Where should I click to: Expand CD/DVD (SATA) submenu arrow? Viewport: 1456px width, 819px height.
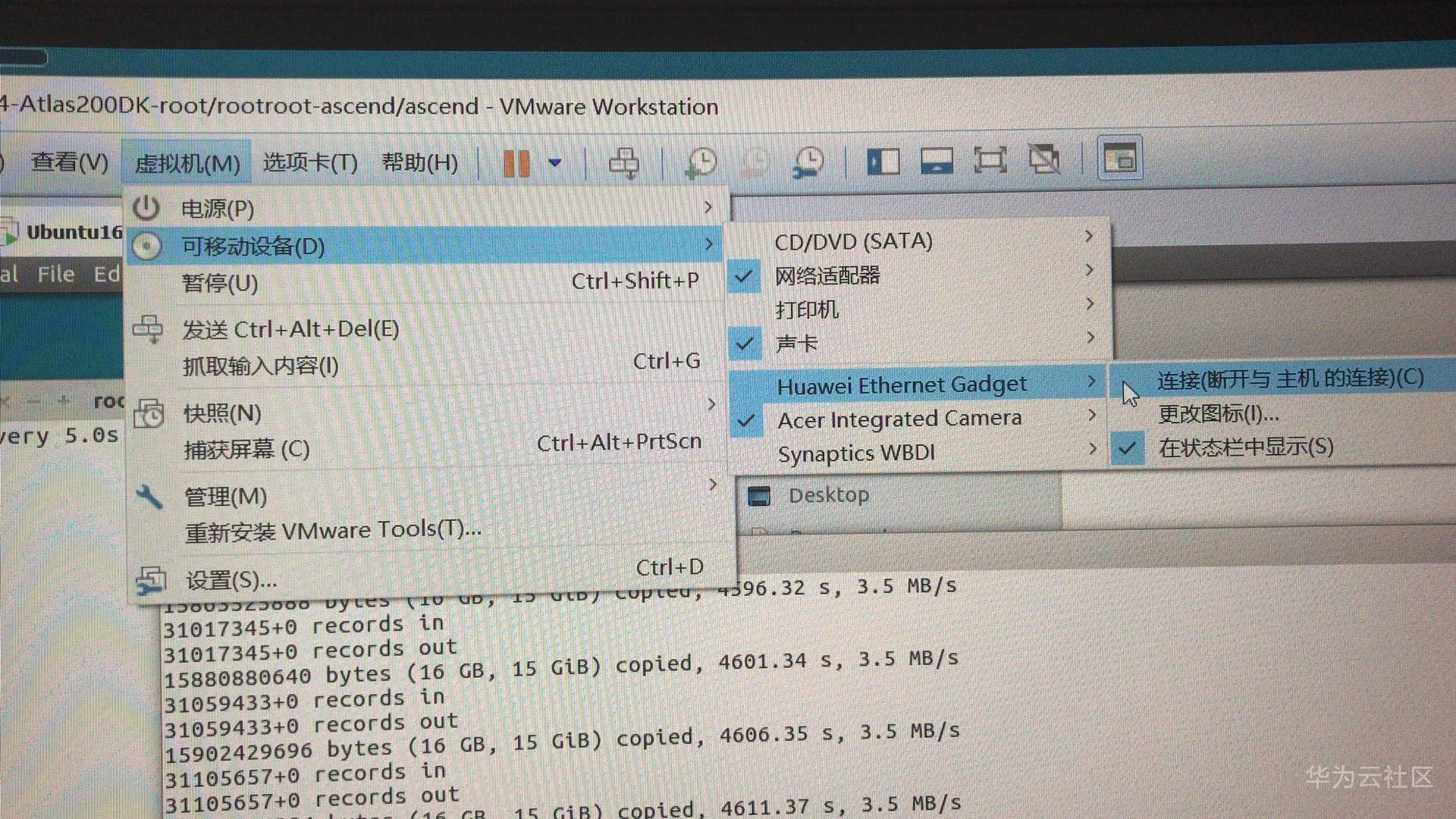1088,237
